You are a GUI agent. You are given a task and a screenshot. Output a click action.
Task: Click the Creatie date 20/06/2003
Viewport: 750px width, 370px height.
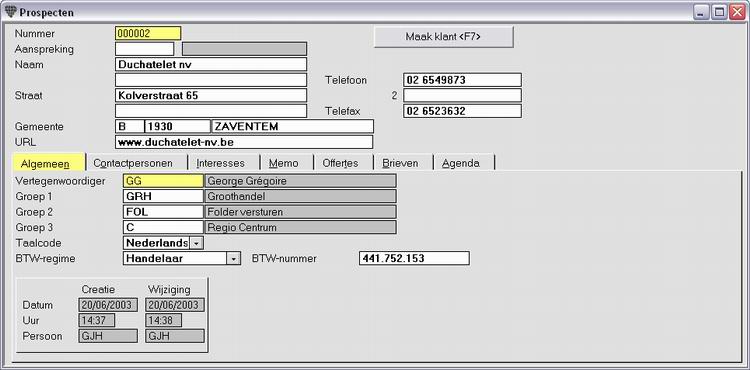108,305
